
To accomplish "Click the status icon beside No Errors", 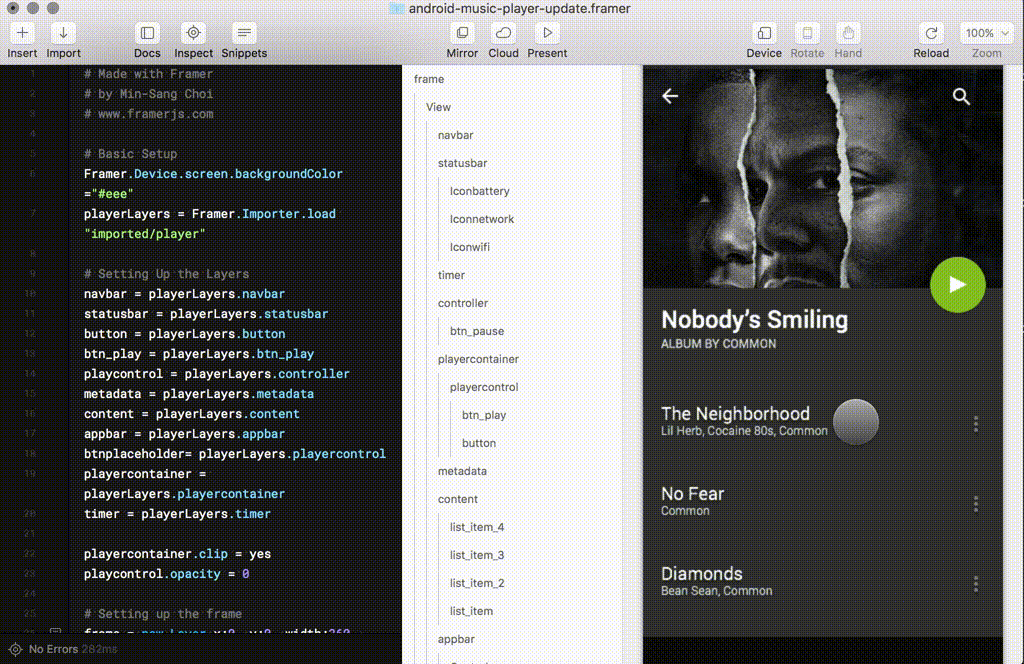I will [15, 650].
